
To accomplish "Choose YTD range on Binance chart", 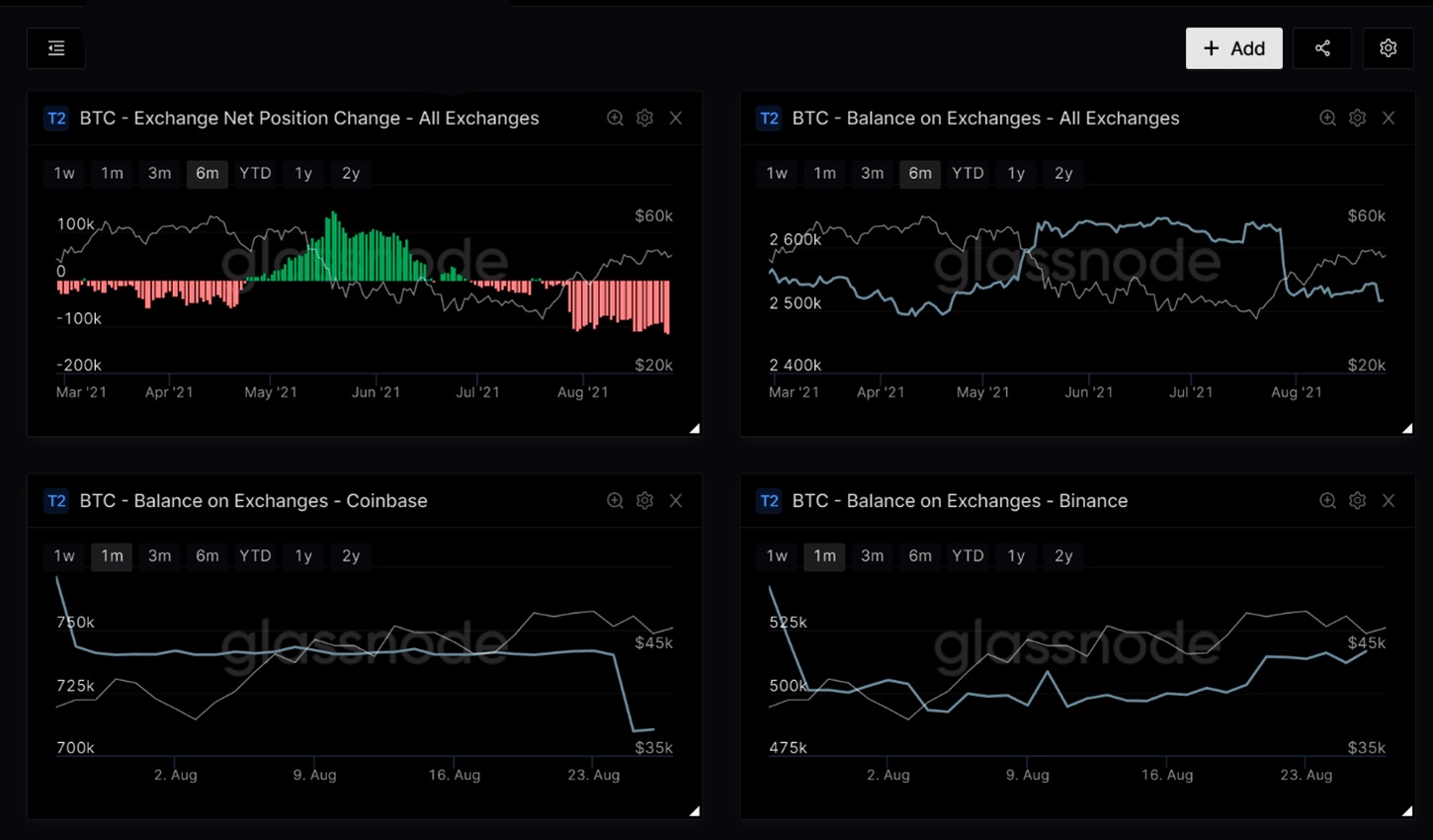I will [x=968, y=555].
